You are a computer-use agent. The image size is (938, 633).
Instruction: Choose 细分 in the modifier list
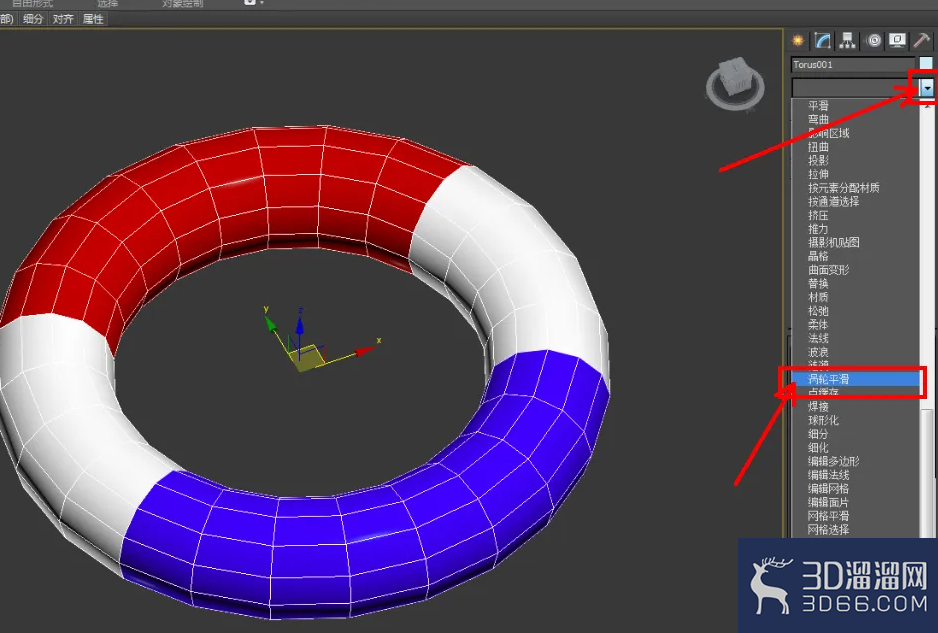click(818, 434)
